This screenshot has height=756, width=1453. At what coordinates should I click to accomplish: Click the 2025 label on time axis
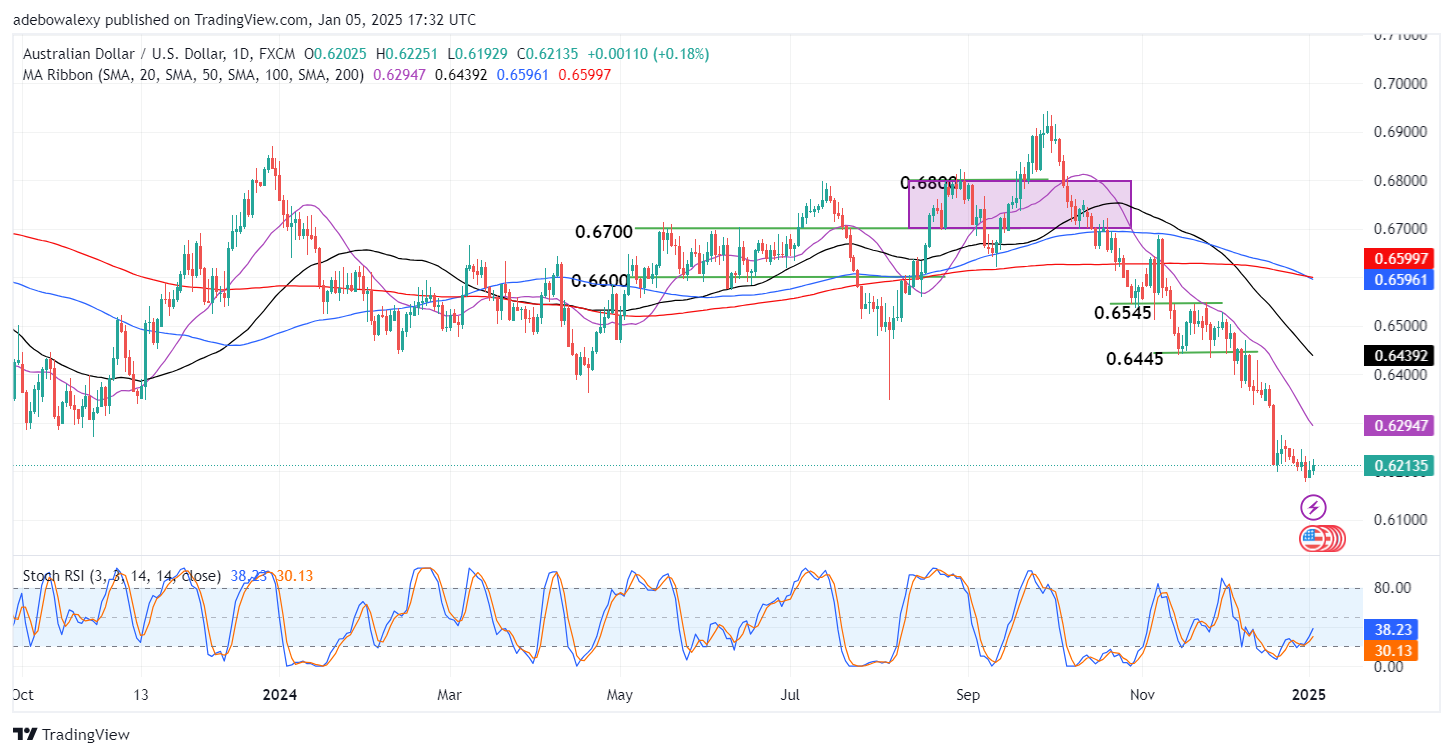tap(1309, 693)
